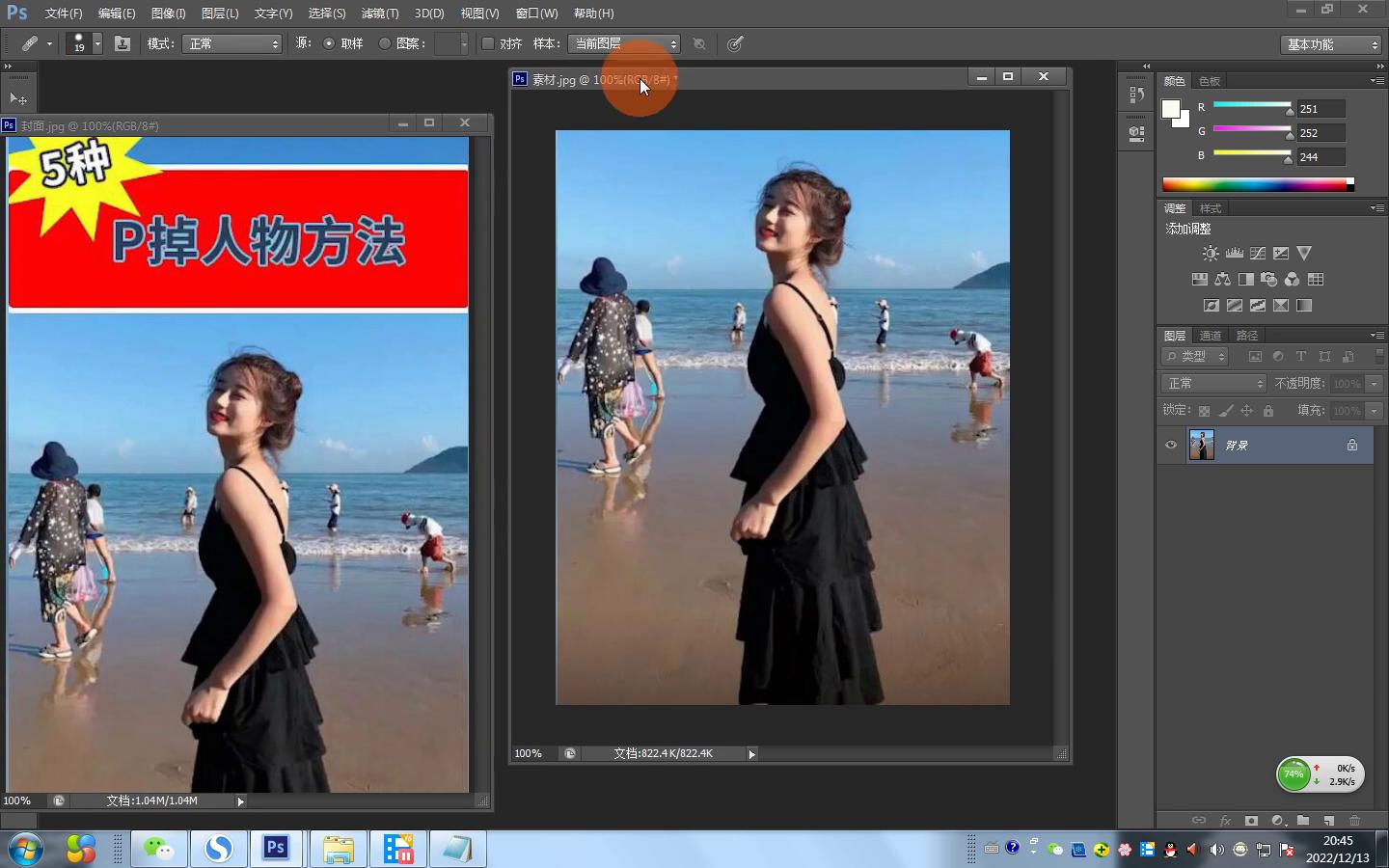
Task: Toggle ignore adjustment layers icon
Action: [x=699, y=43]
